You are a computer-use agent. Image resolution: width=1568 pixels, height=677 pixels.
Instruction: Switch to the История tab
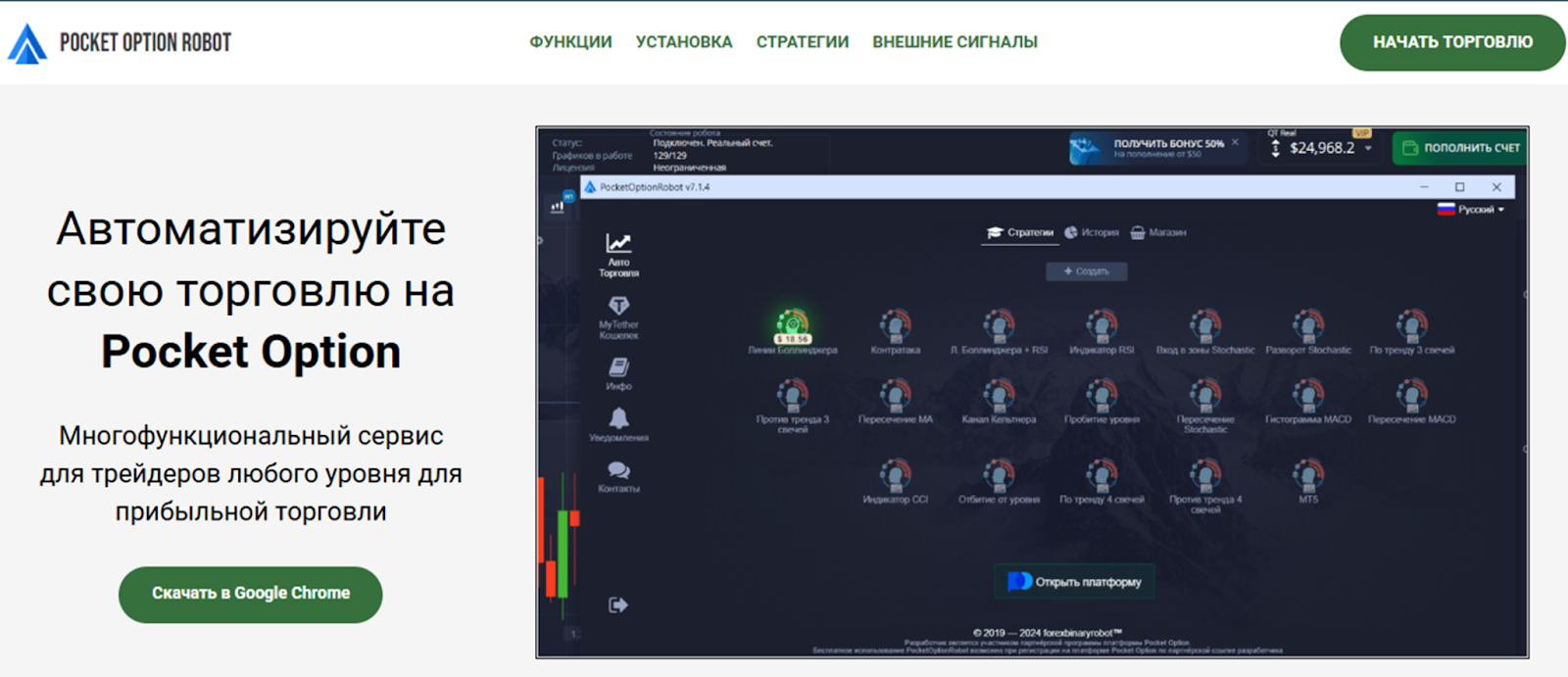(1092, 232)
